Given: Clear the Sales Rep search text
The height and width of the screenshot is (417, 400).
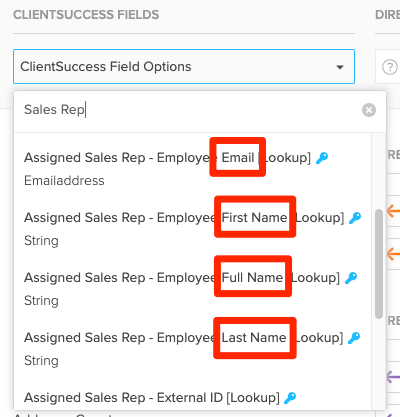Looking at the screenshot, I should click(x=369, y=110).
